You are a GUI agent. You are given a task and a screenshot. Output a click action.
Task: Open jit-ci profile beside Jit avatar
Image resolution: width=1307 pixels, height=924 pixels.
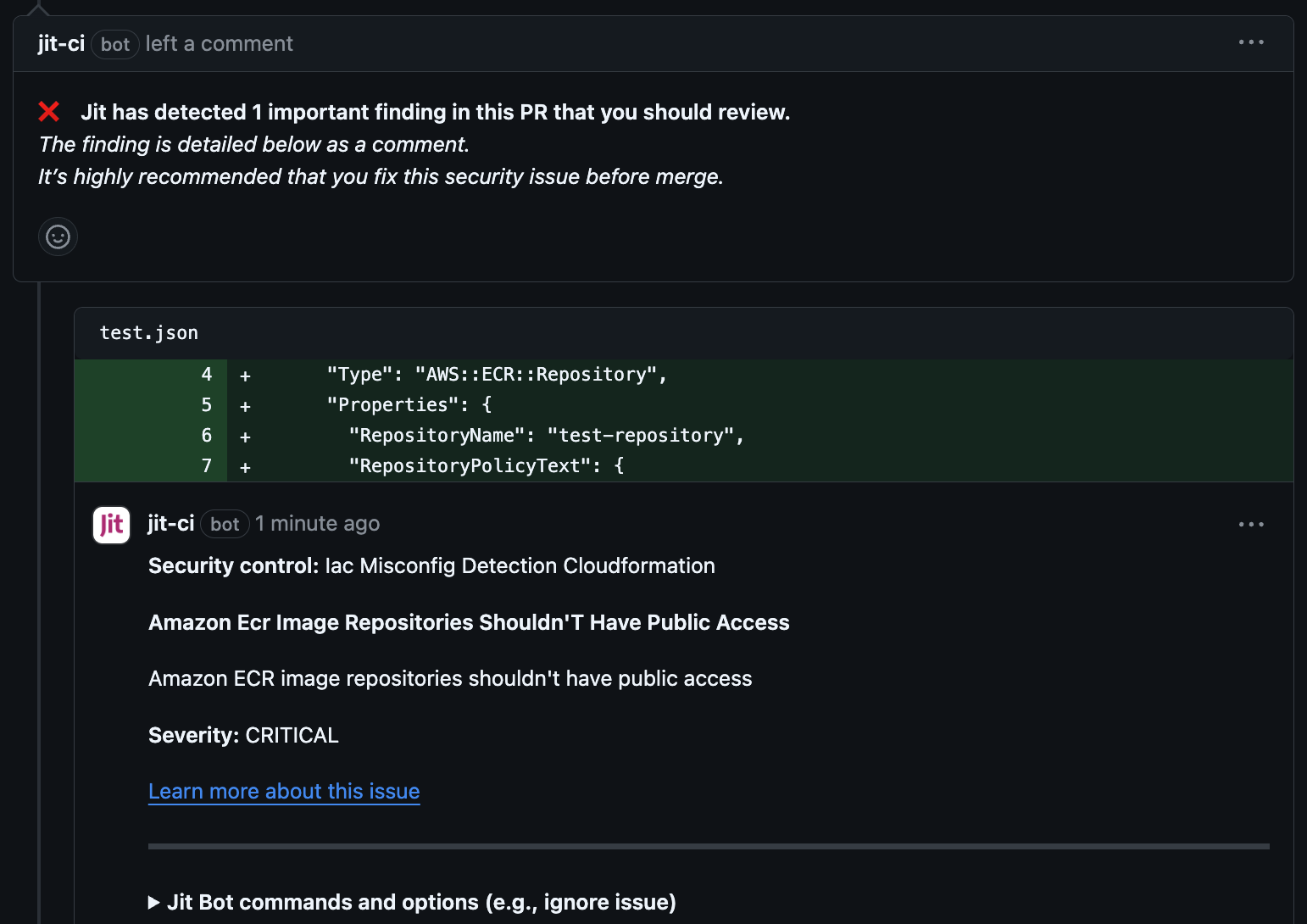[170, 524]
